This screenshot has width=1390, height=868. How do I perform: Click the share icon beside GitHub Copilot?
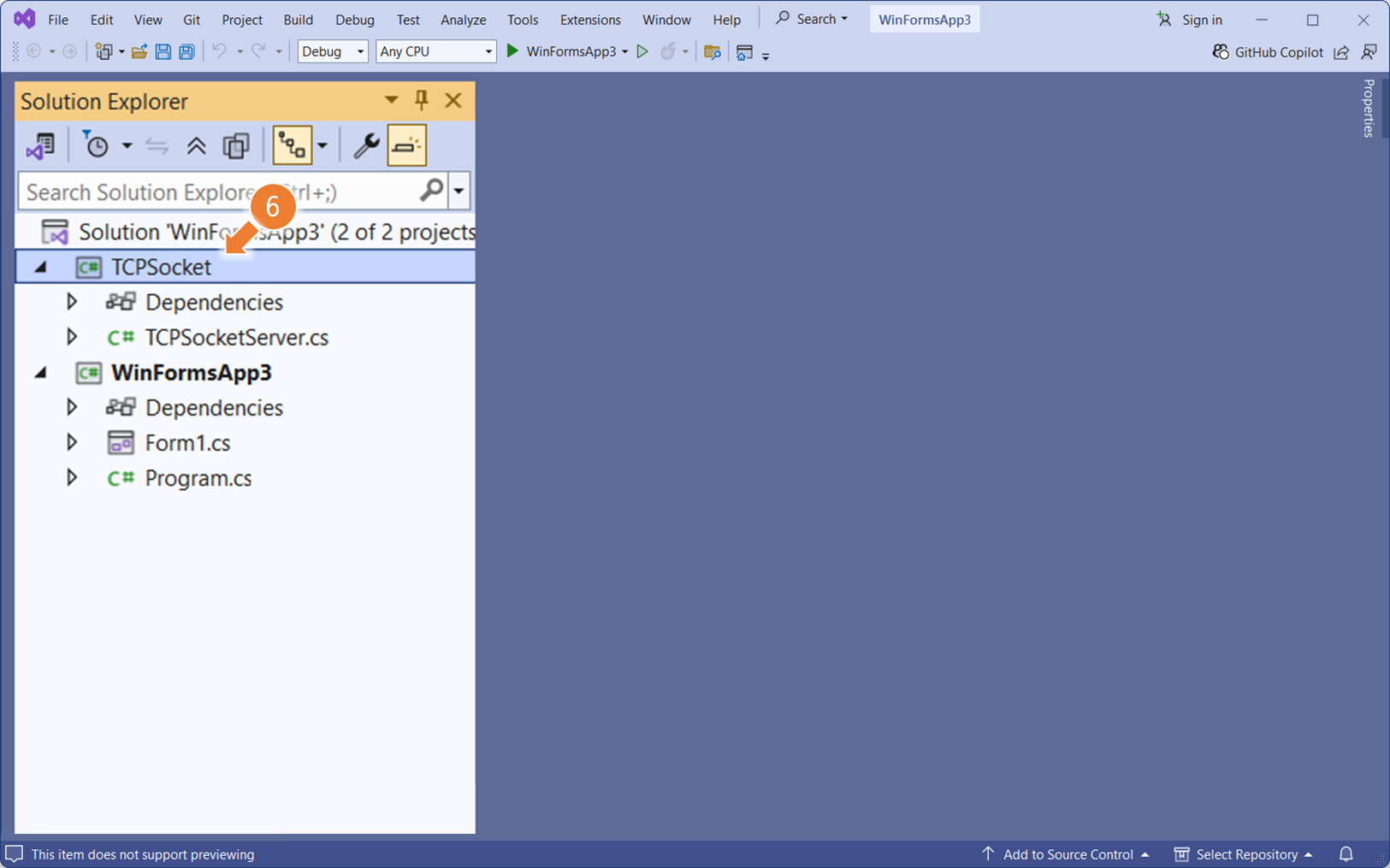[1341, 52]
